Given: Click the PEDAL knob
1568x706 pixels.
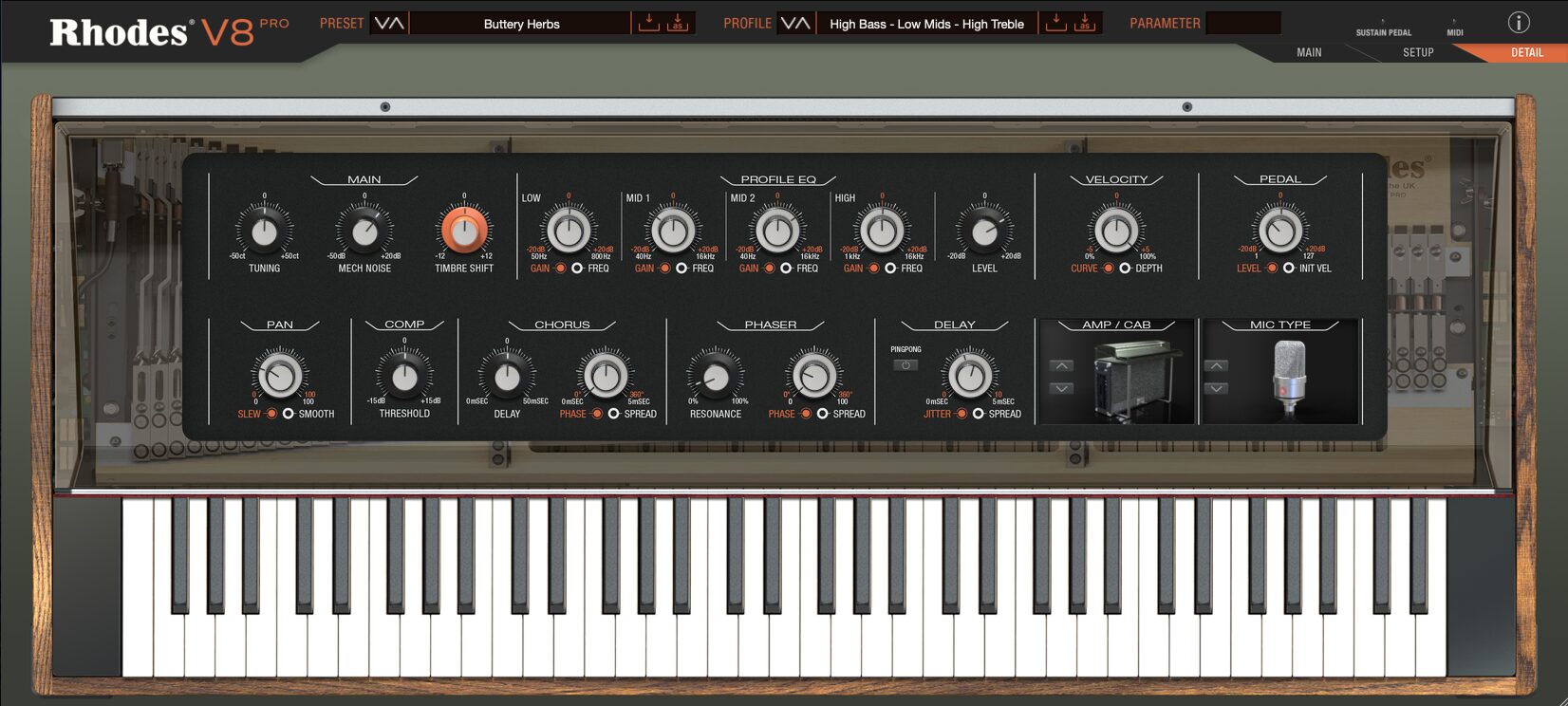Looking at the screenshot, I should (1280, 230).
